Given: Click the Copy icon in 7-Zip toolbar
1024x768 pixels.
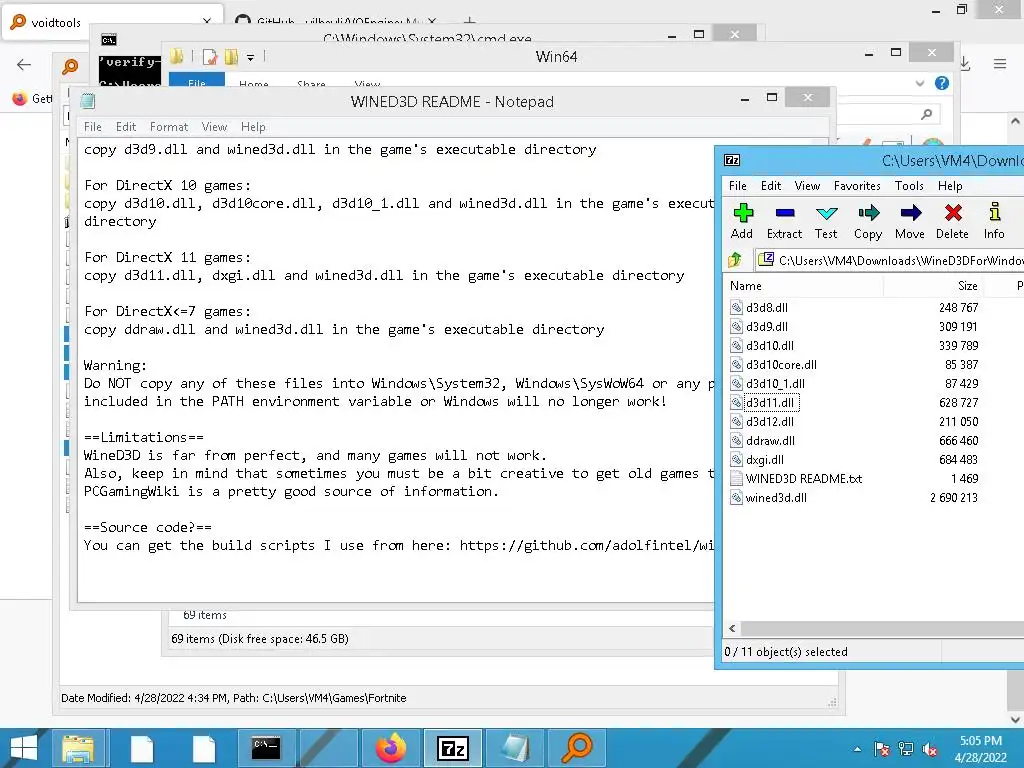Looking at the screenshot, I should [868, 221].
